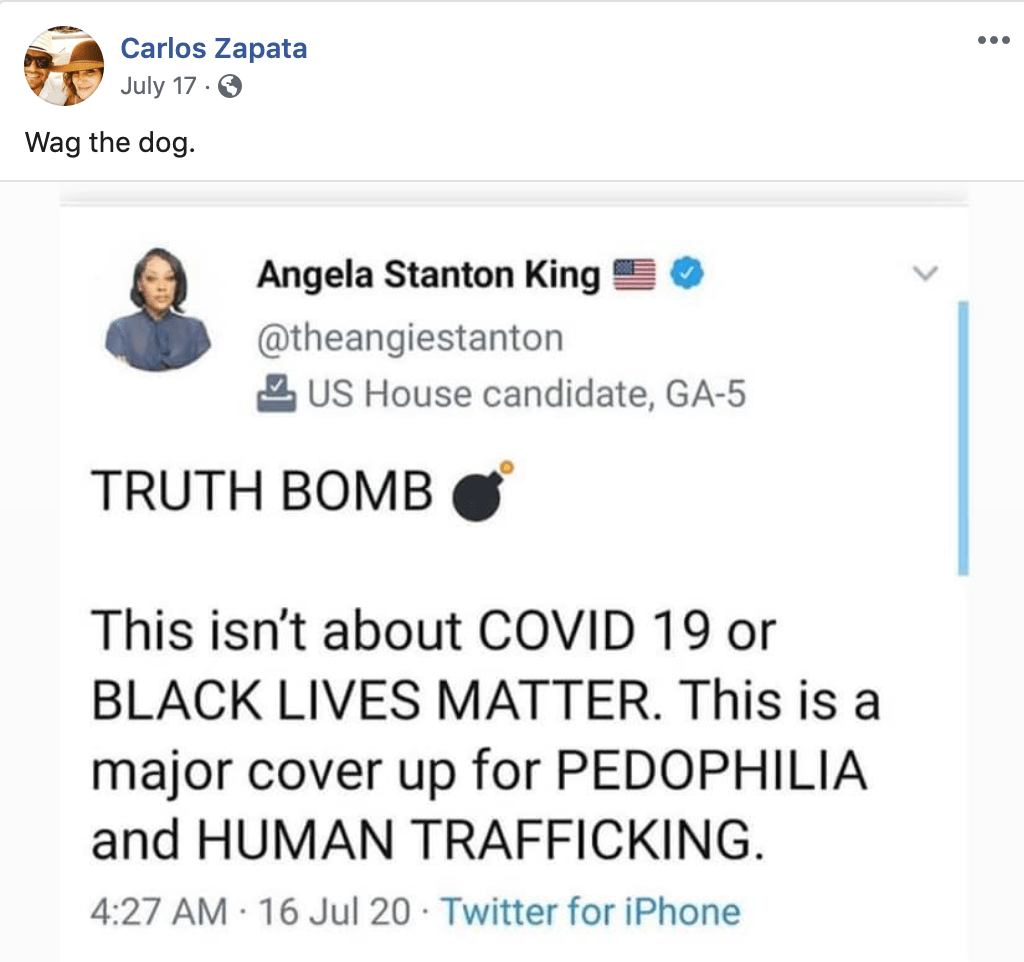Click the US House candidate, GA-5 label
Image resolution: width=1024 pixels, height=962 pixels.
tap(526, 394)
